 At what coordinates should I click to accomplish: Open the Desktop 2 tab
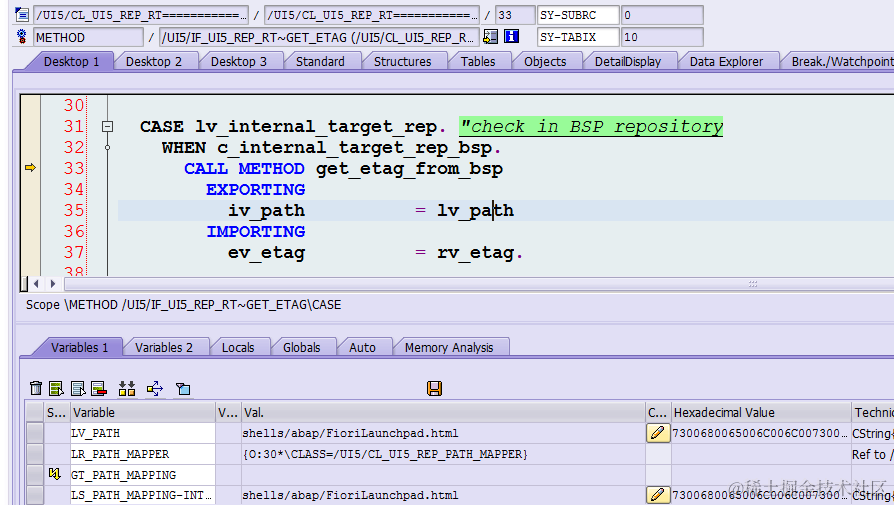153,62
